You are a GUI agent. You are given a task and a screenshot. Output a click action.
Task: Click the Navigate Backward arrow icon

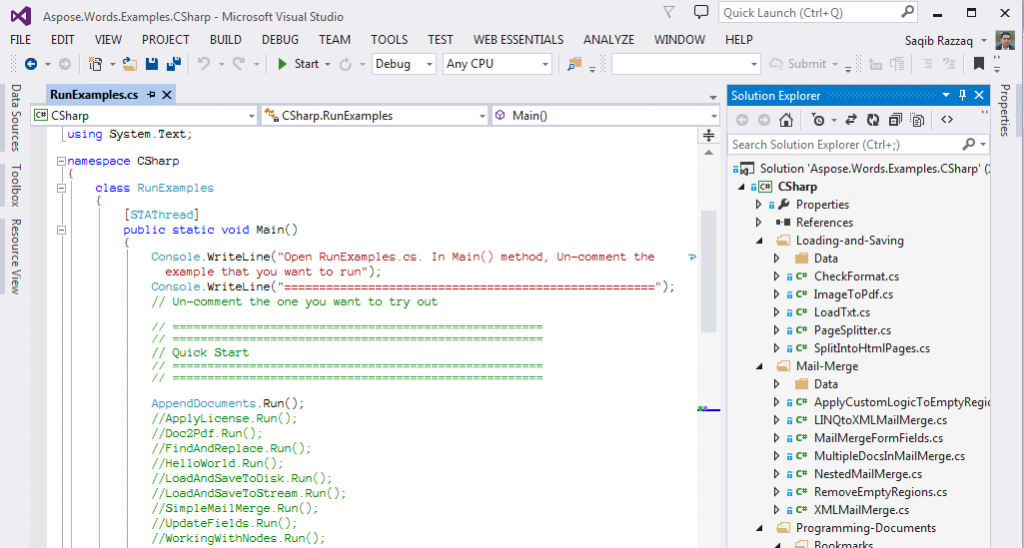(x=31, y=64)
